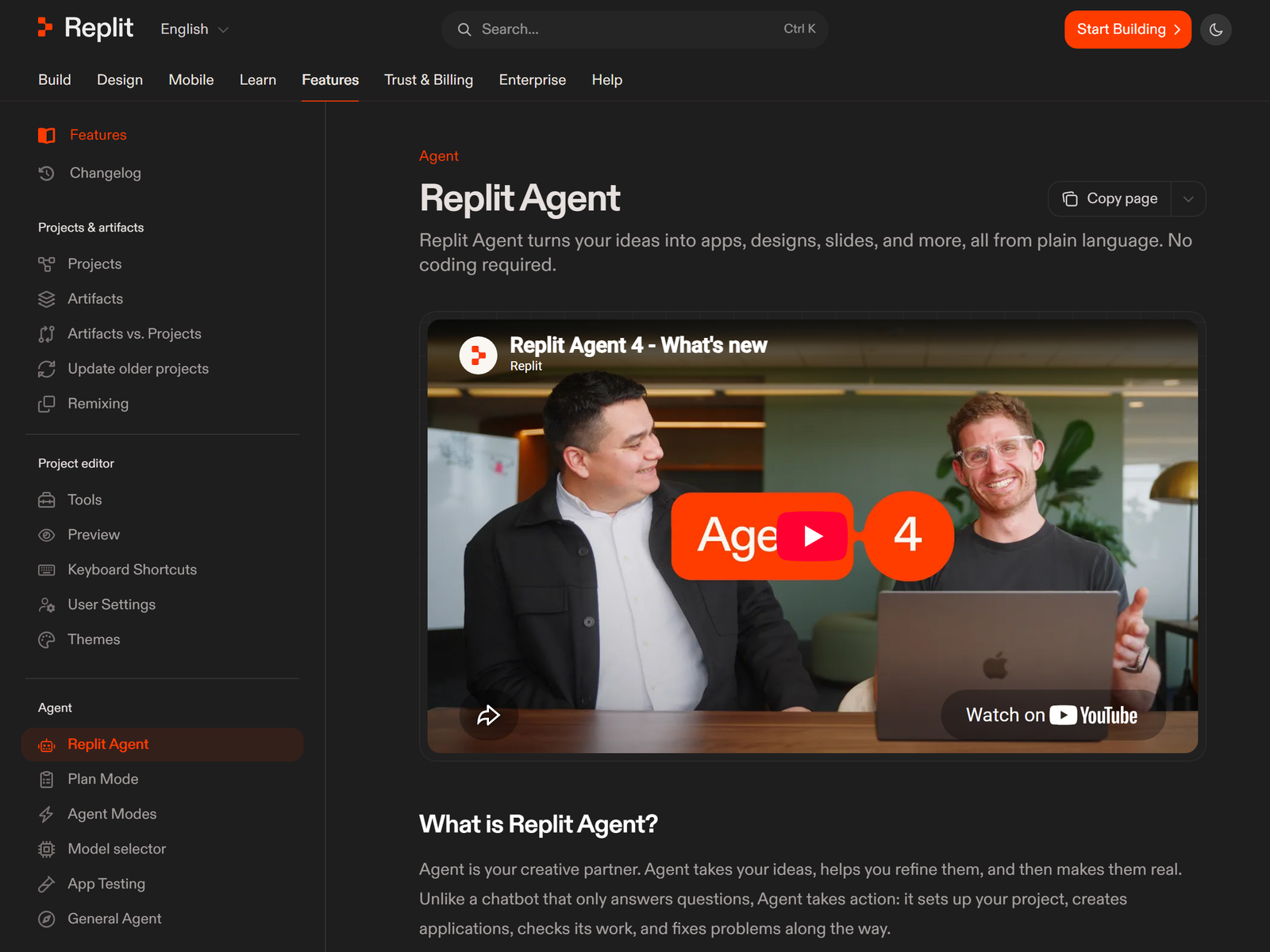Viewport: 1270px width, 952px height.
Task: Open the video title Replit Agent 4 link
Action: point(638,345)
